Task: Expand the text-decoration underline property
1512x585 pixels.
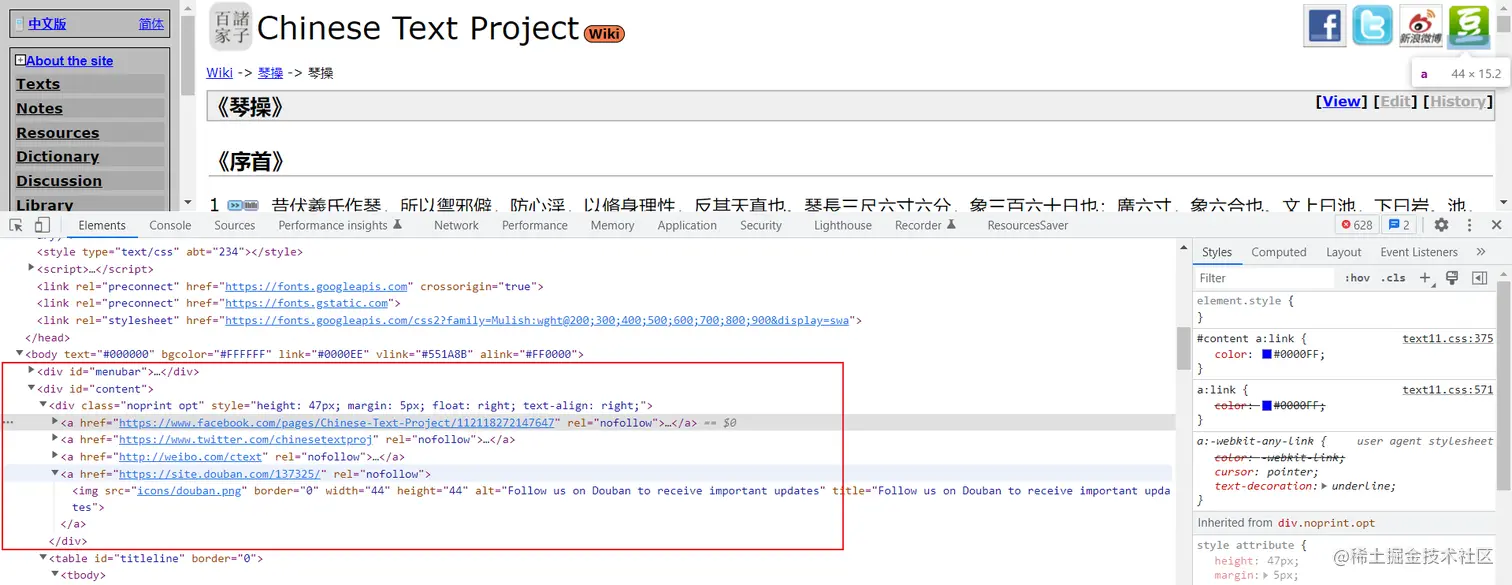Action: click(1325, 486)
